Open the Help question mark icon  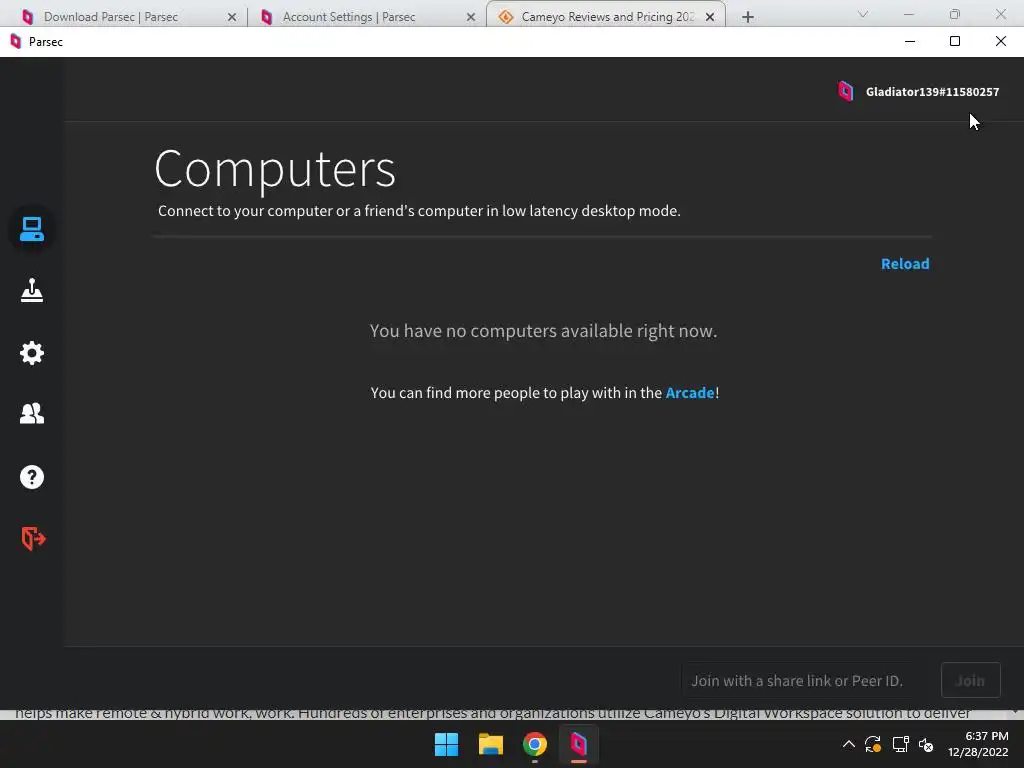point(31,477)
